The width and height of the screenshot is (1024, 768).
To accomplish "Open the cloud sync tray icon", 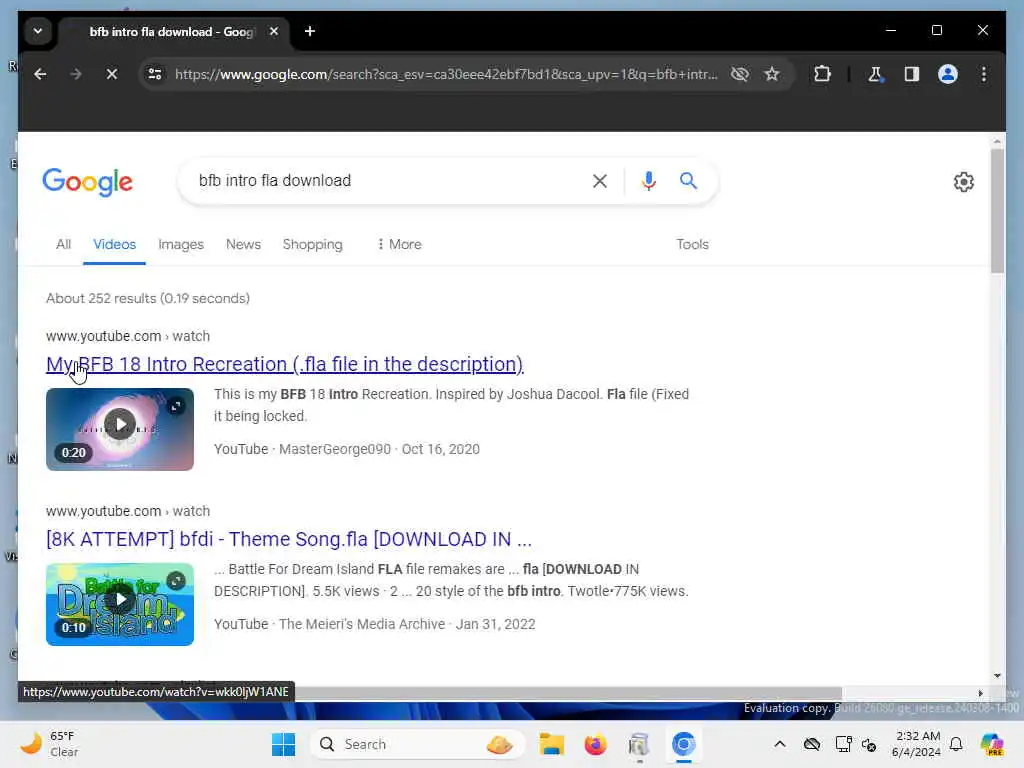I will [812, 744].
